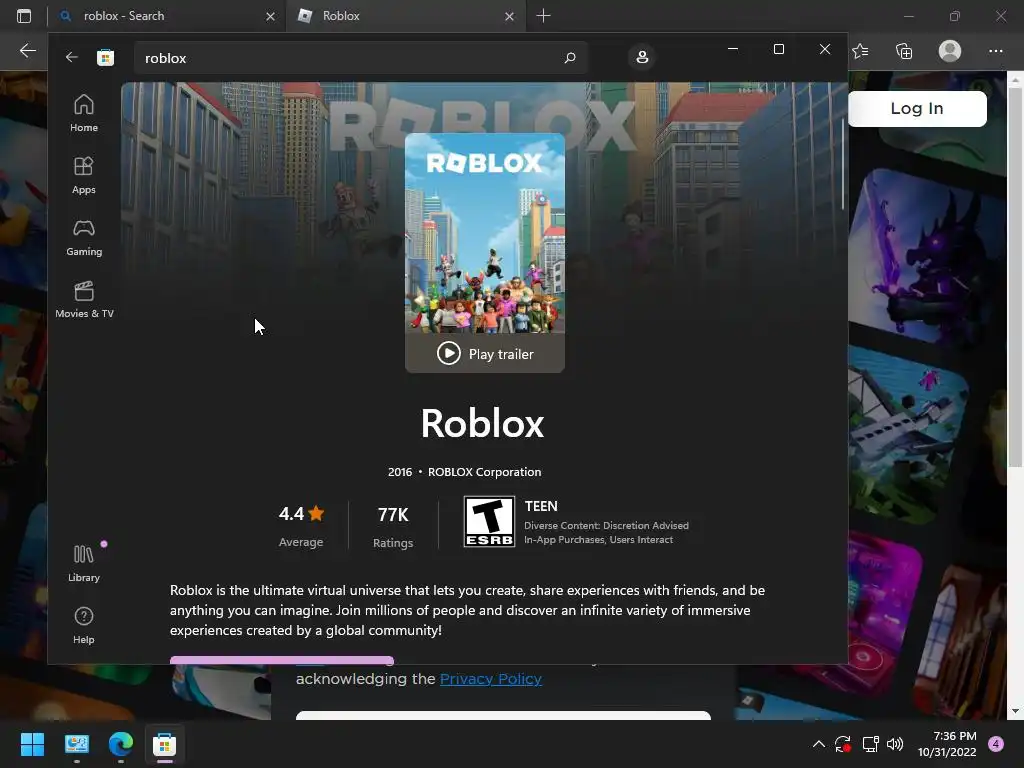Open Movies & TV in Store sidebar

(x=84, y=299)
